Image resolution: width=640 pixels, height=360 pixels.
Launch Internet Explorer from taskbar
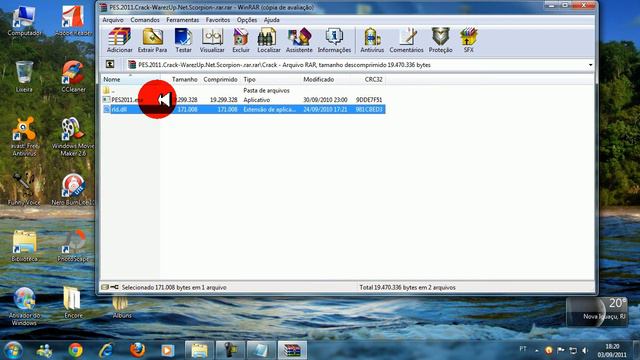(106, 350)
